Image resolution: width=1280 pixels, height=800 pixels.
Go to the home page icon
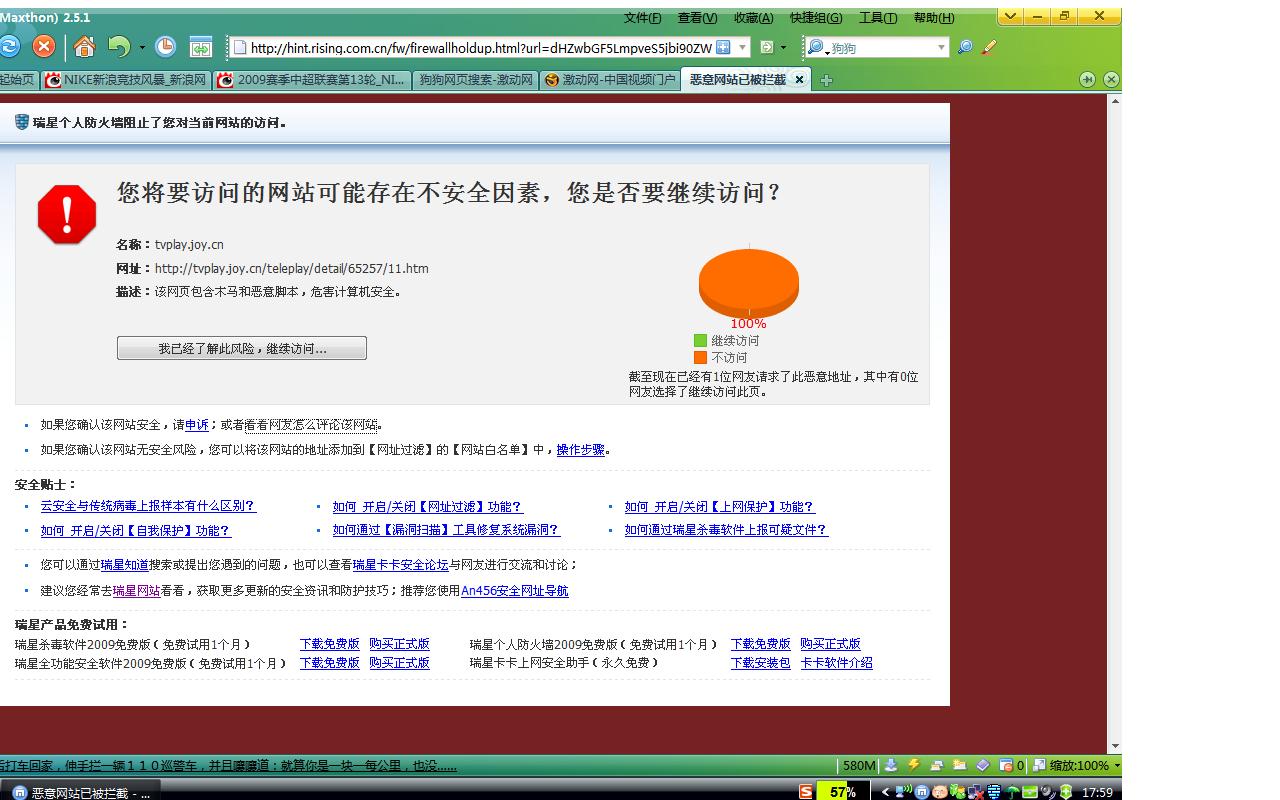[x=85, y=46]
